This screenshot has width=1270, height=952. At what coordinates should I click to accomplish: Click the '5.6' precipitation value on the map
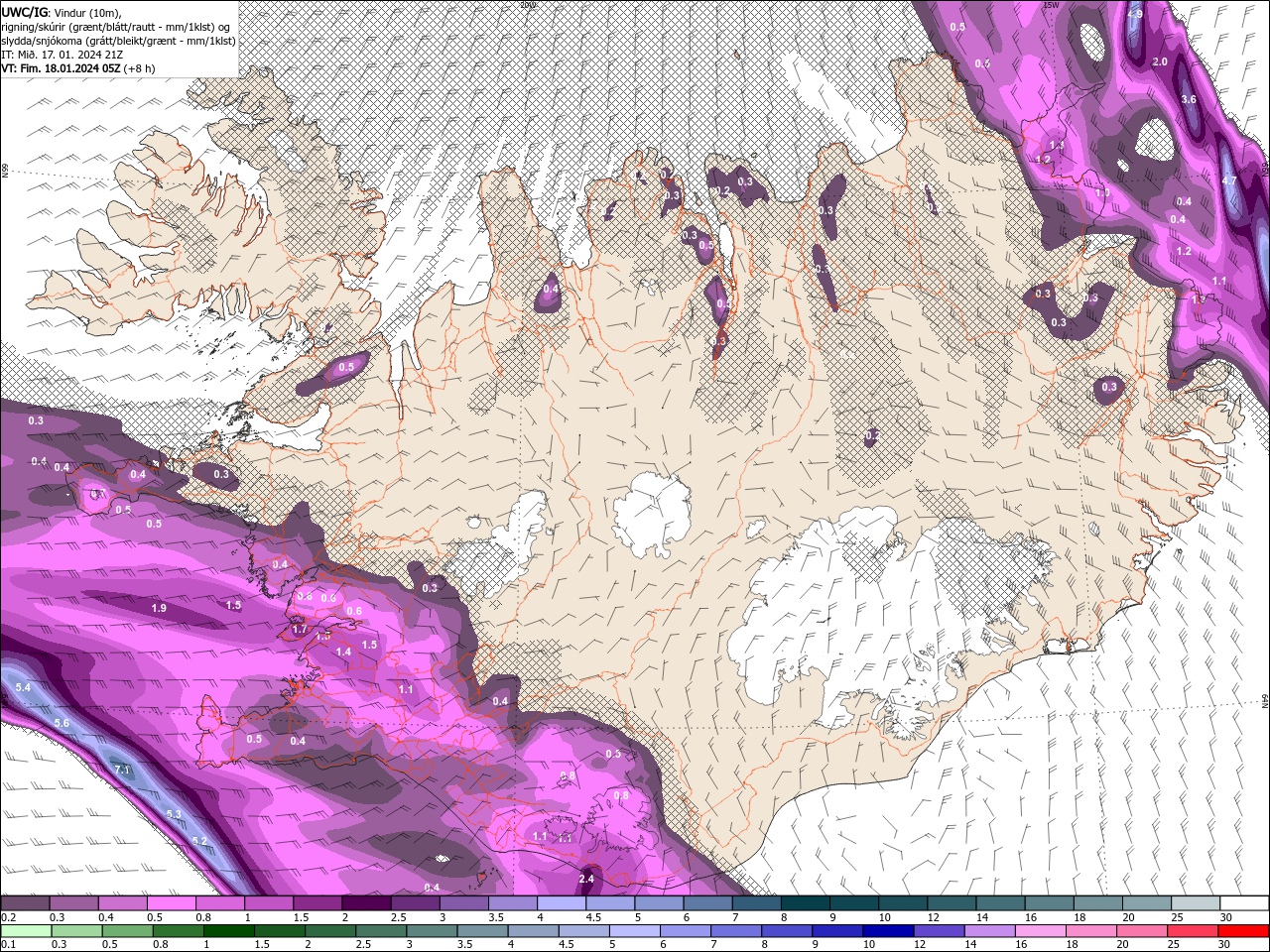pos(62,723)
